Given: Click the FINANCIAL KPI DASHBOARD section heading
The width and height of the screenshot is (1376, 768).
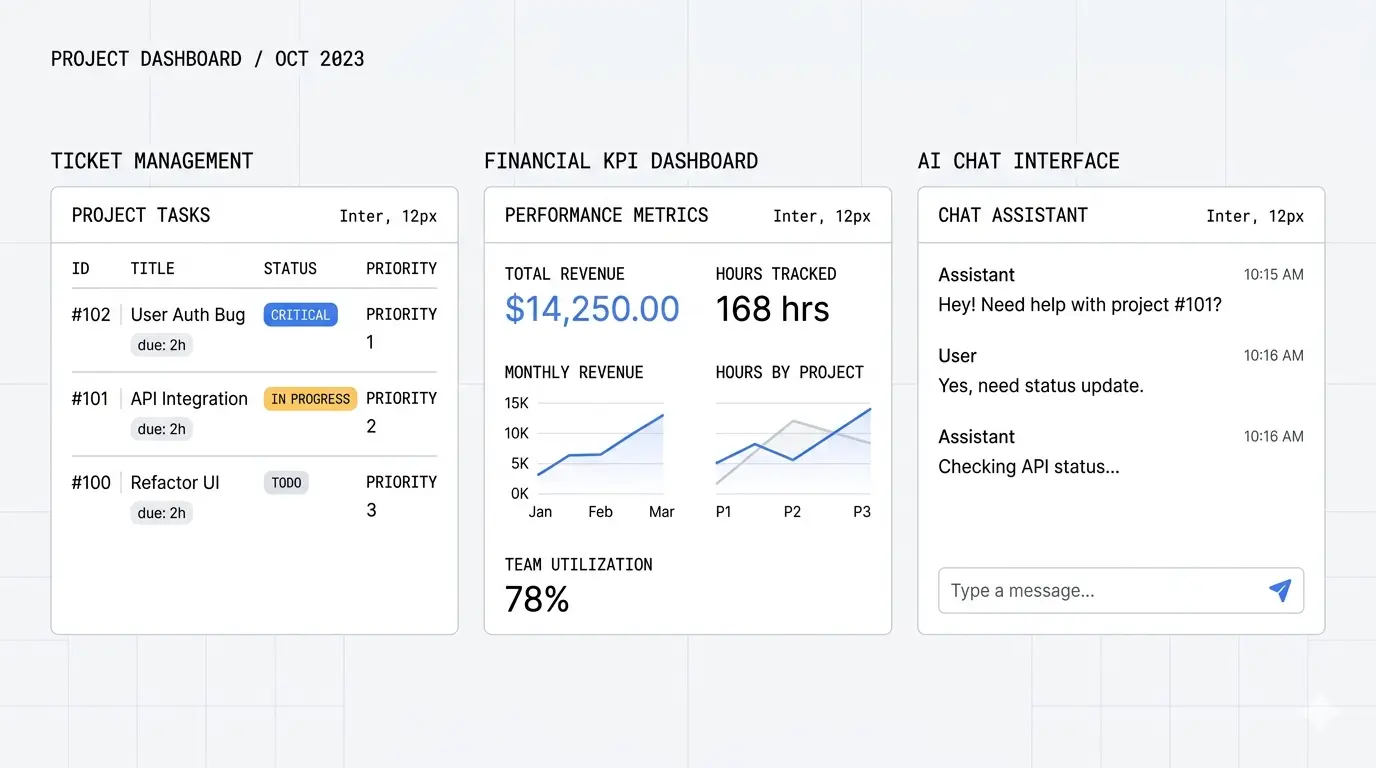Looking at the screenshot, I should pyautogui.click(x=621, y=161).
